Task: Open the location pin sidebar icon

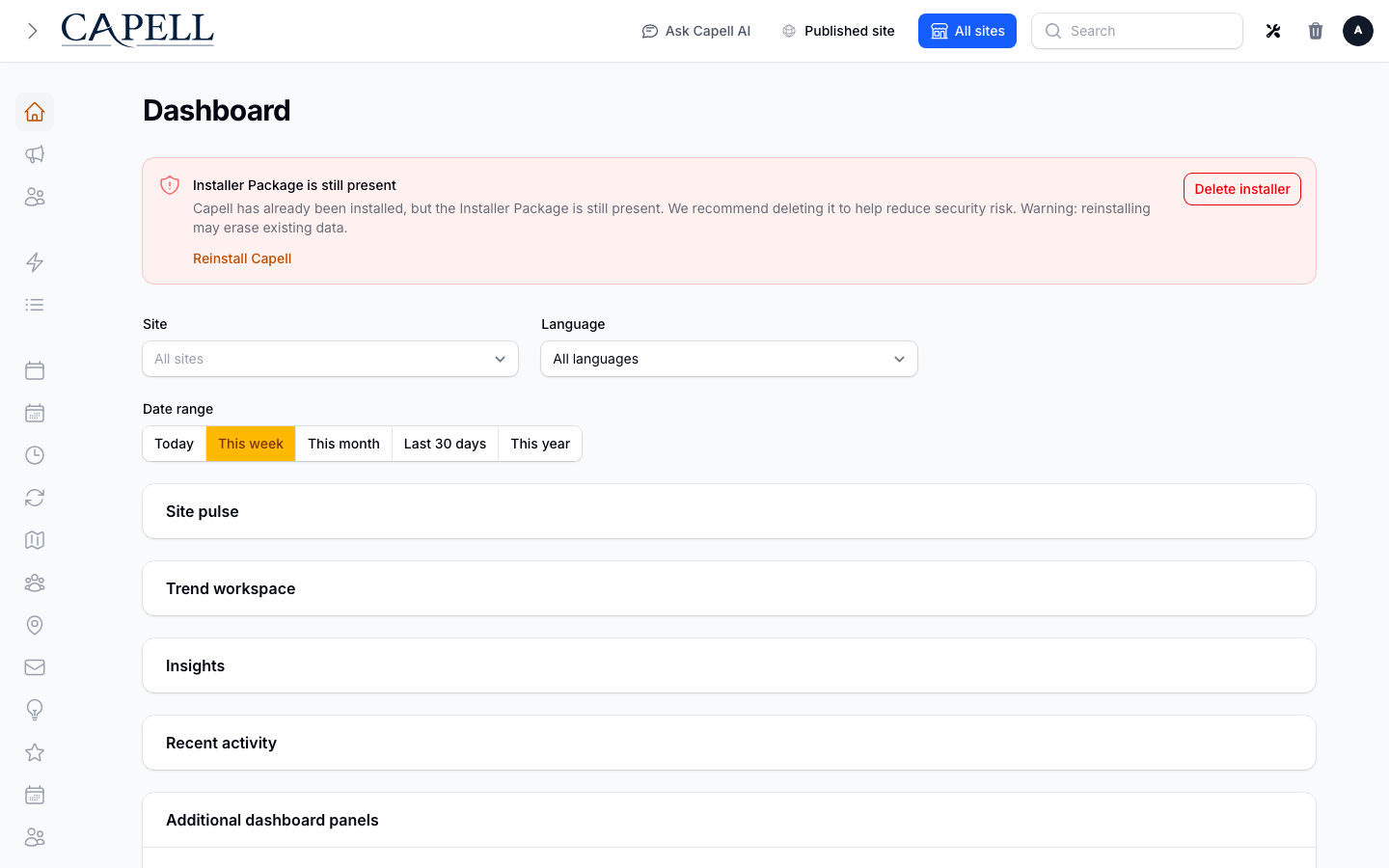Action: (x=35, y=625)
